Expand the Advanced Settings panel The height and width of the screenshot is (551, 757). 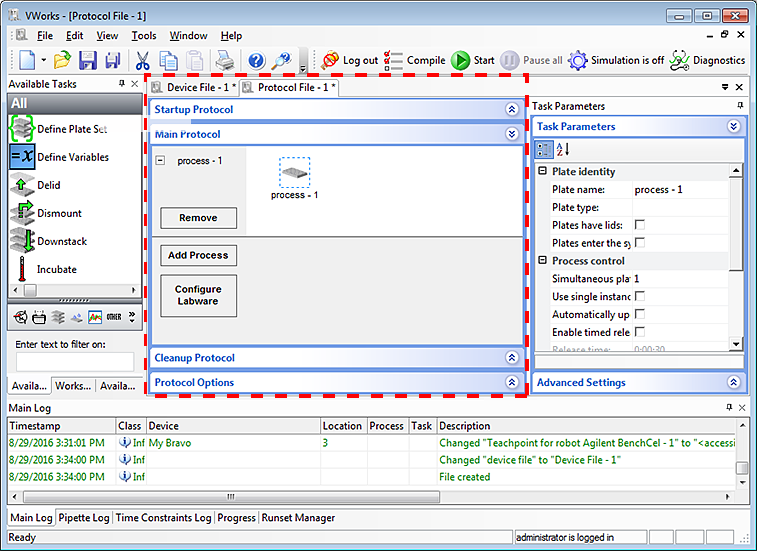(x=733, y=383)
